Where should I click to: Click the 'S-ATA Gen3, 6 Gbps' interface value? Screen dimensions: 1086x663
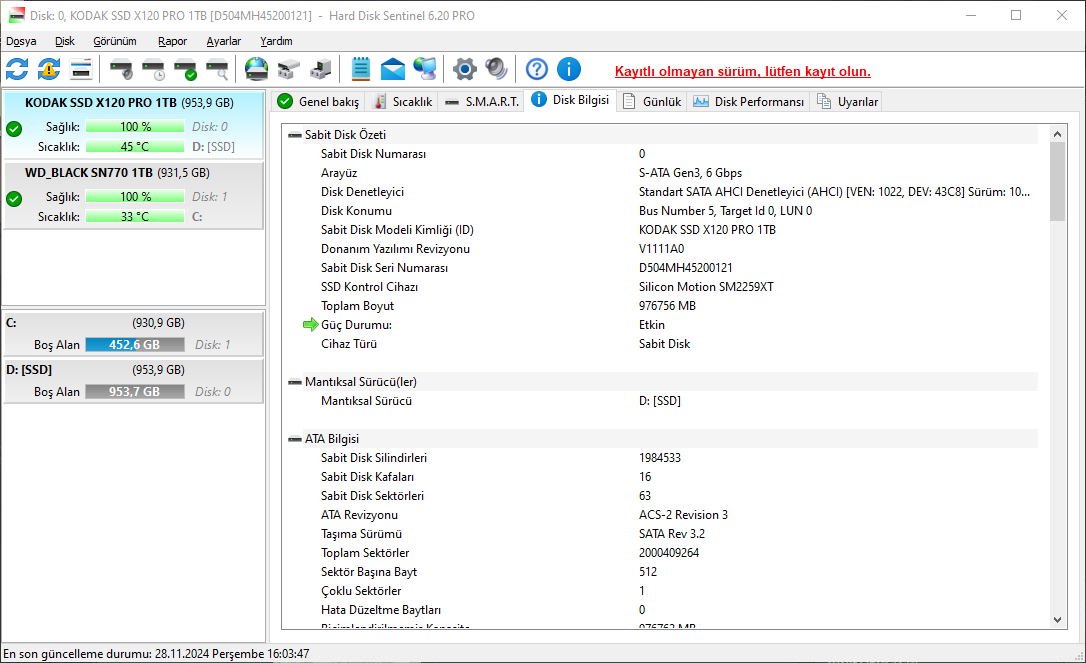[690, 173]
